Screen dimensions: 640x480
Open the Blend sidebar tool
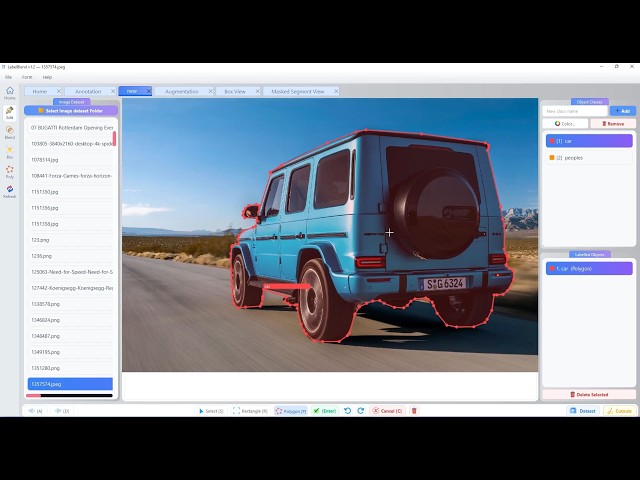click(x=9, y=133)
